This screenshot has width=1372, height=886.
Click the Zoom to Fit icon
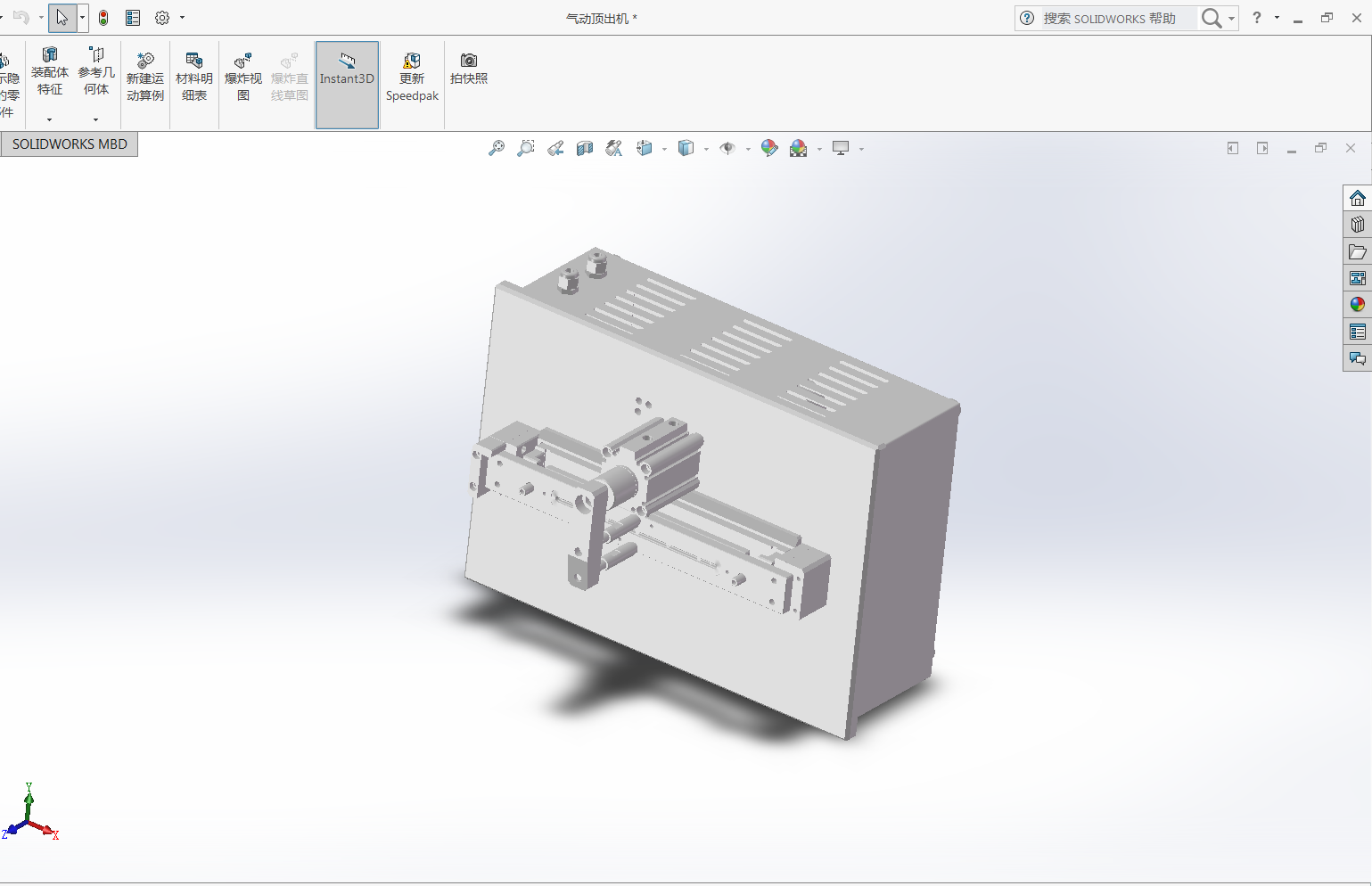click(497, 149)
